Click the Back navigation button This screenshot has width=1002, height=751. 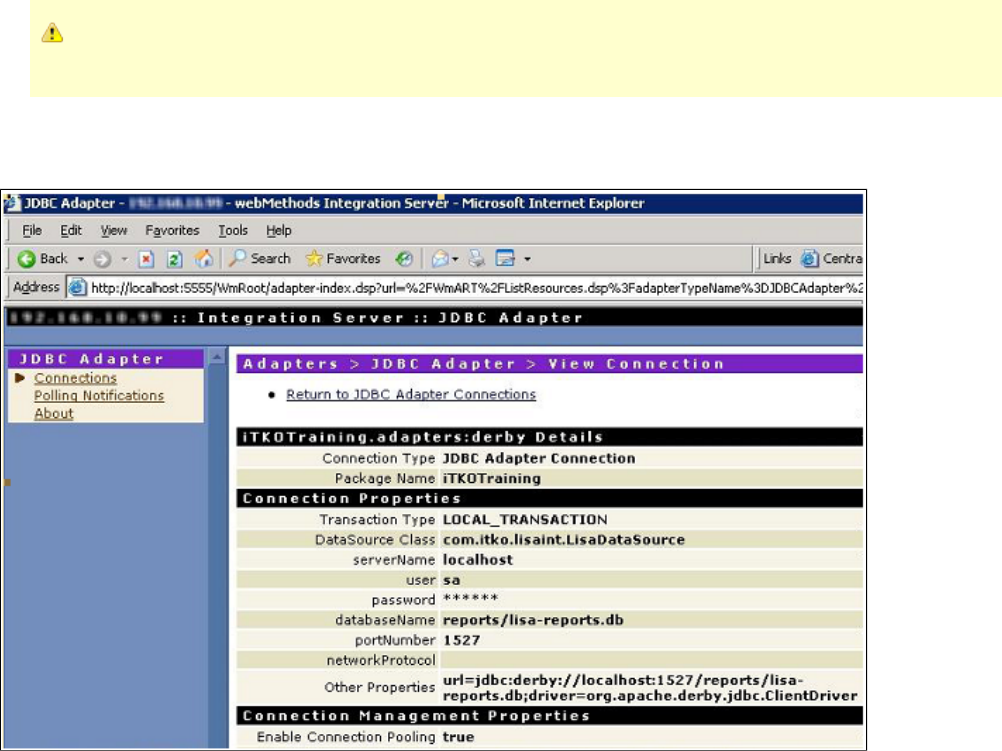click(x=42, y=259)
